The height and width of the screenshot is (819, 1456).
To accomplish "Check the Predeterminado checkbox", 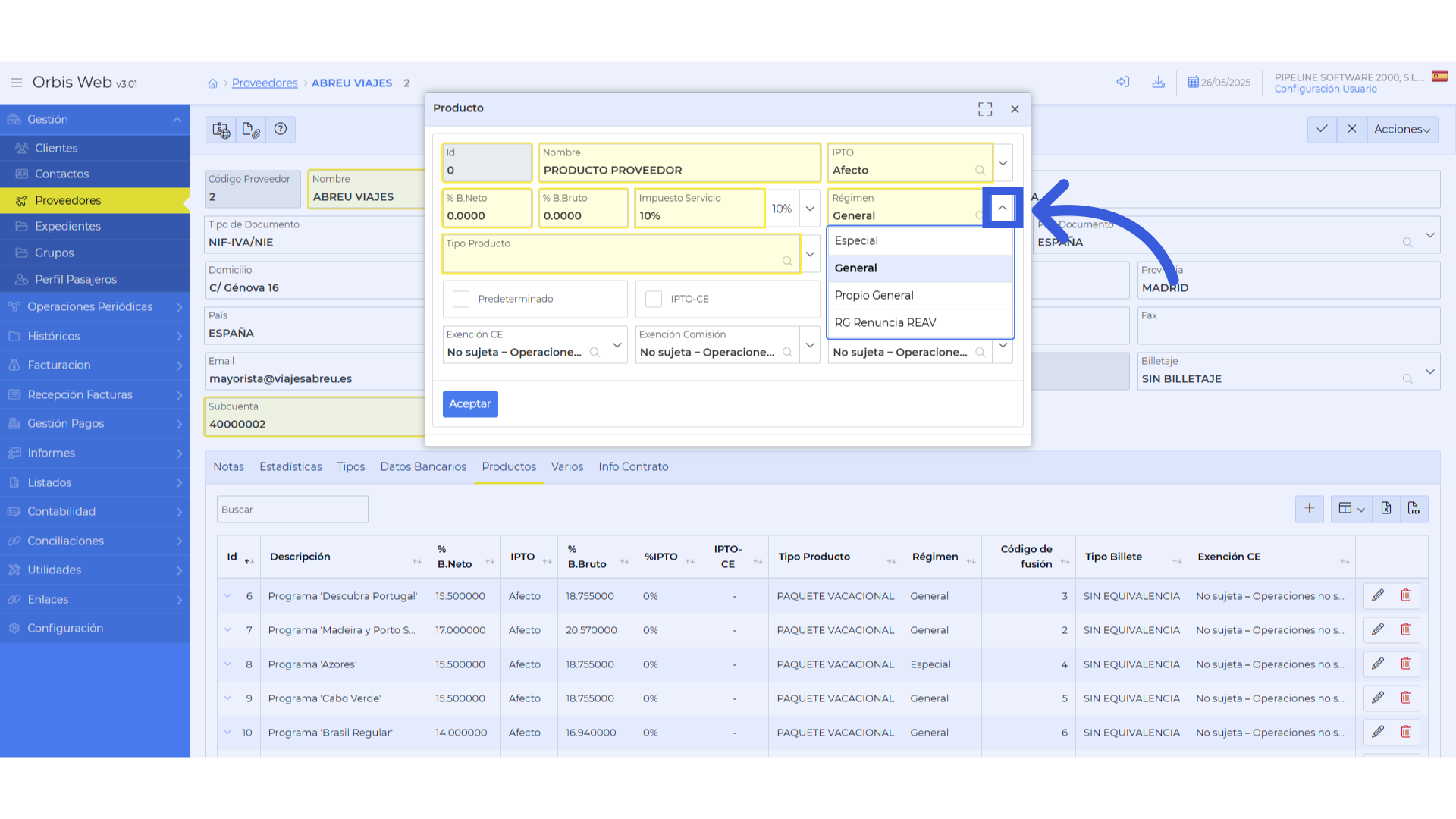I will 461,299.
